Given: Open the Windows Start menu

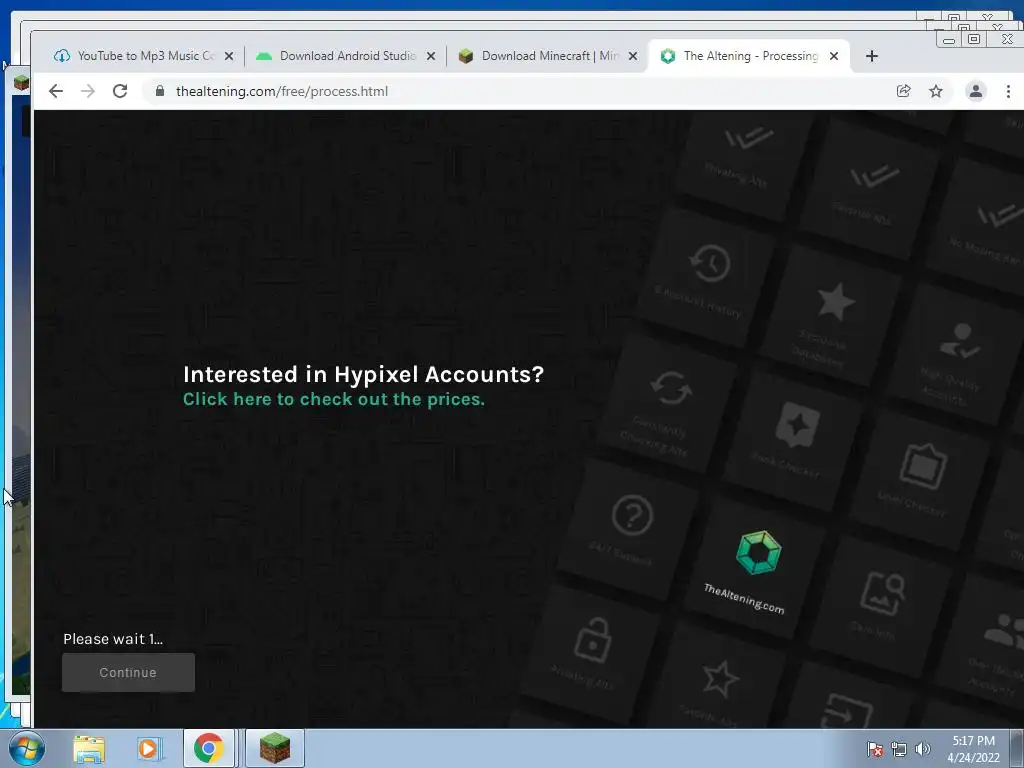Looking at the screenshot, I should (x=26, y=748).
